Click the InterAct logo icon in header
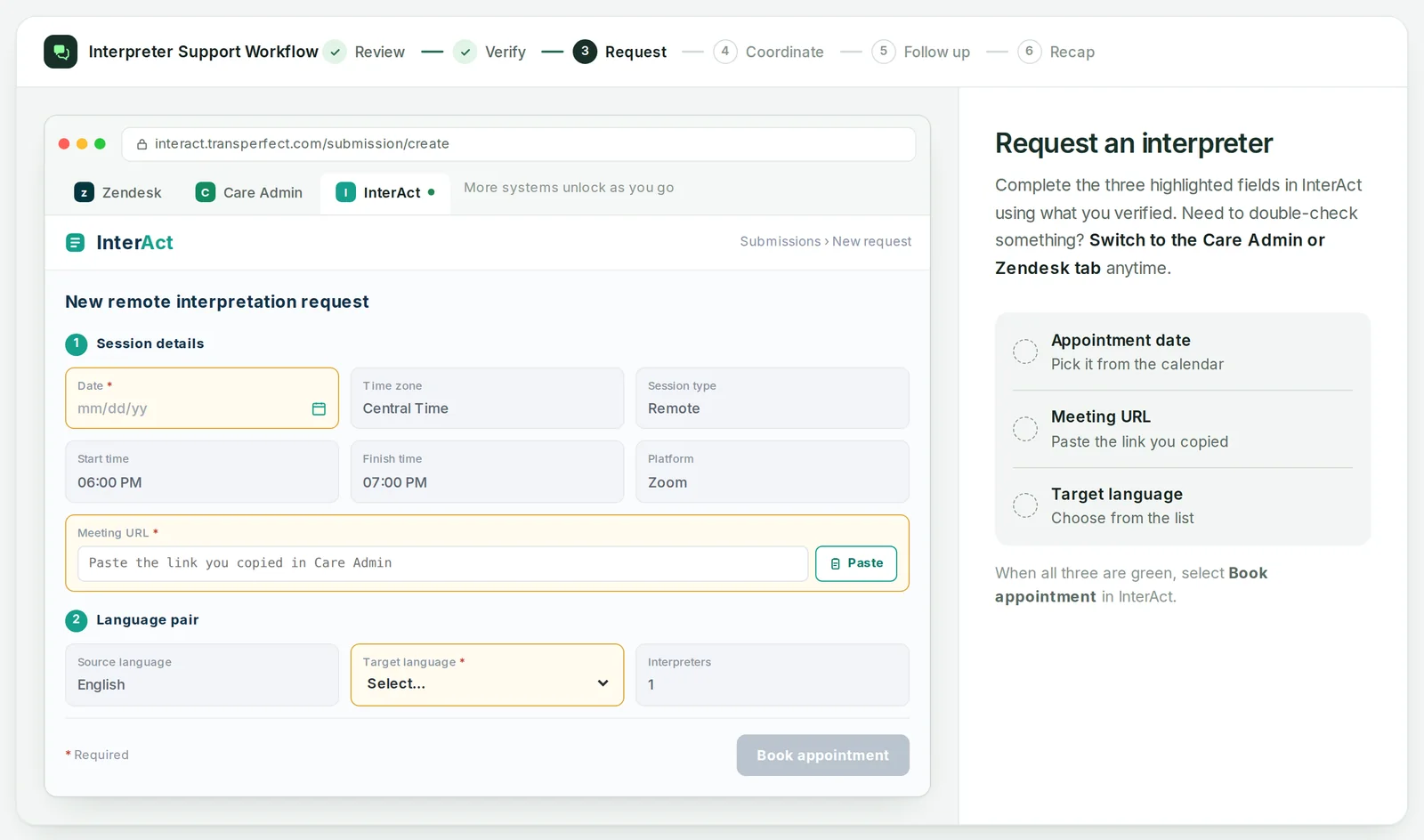 click(76, 242)
